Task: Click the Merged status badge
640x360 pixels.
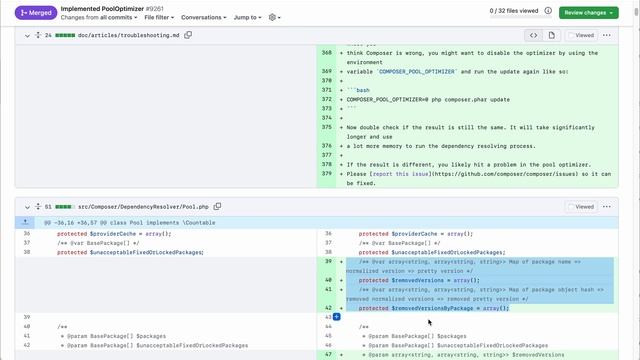Action: (36, 13)
